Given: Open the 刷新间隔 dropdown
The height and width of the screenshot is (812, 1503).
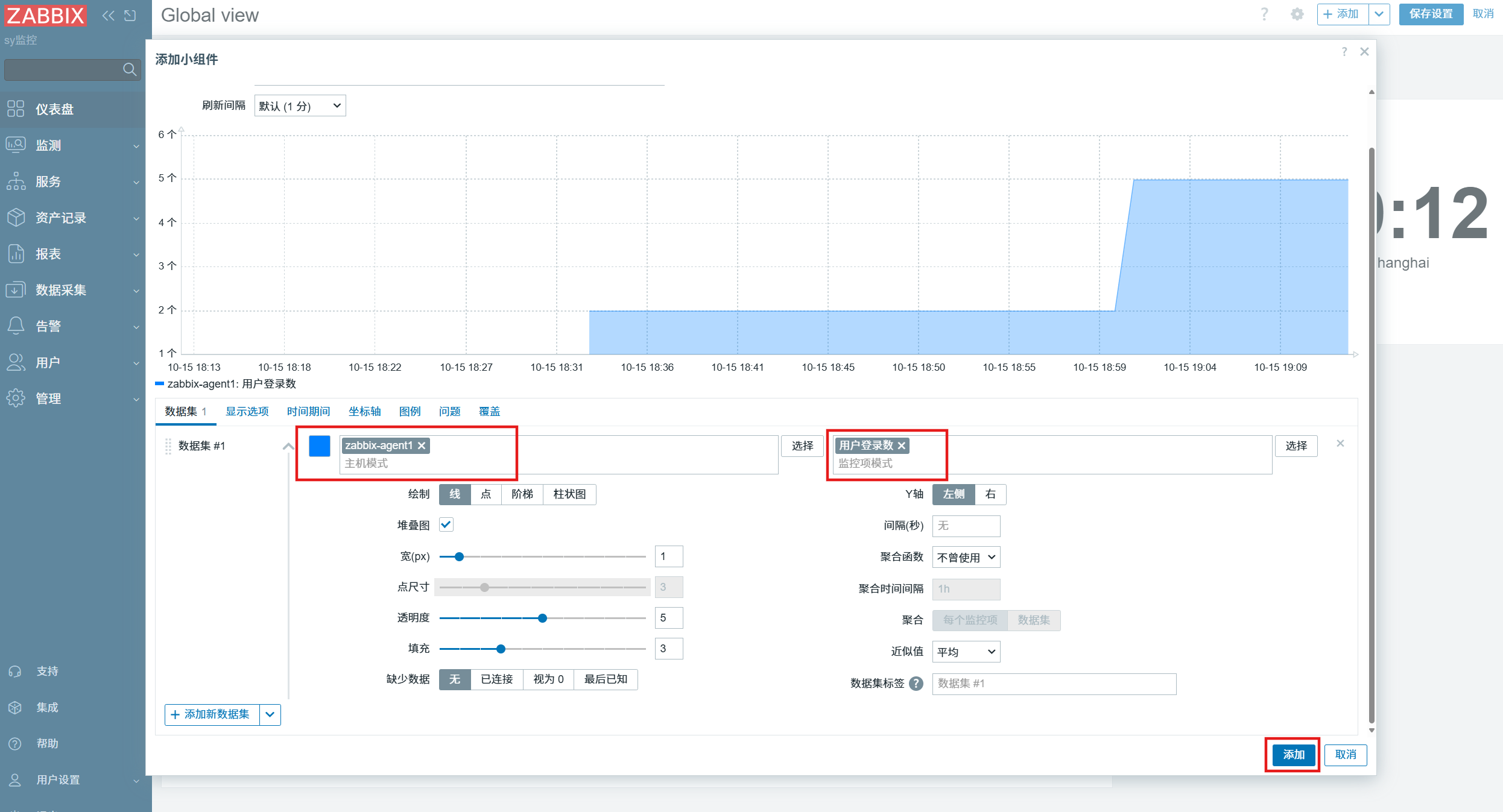Looking at the screenshot, I should point(300,106).
